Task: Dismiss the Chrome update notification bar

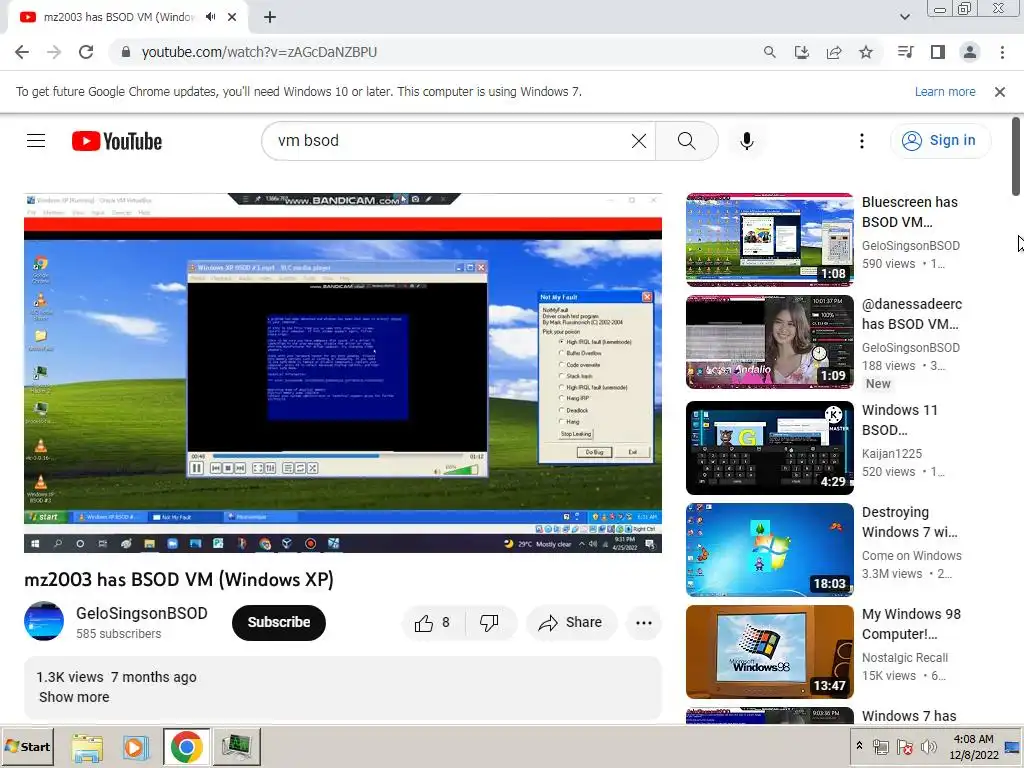Action: click(x=1000, y=92)
